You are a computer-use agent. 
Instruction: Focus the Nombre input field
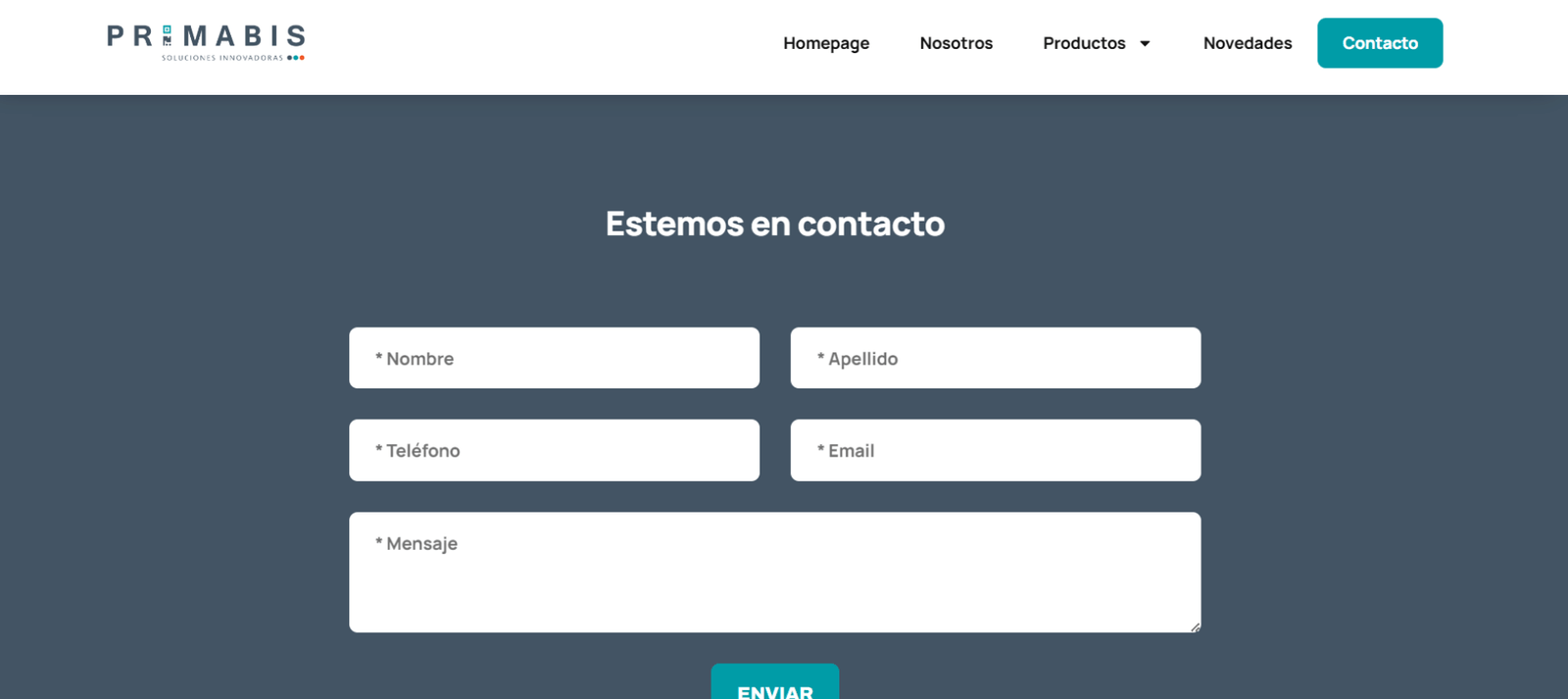pos(554,358)
